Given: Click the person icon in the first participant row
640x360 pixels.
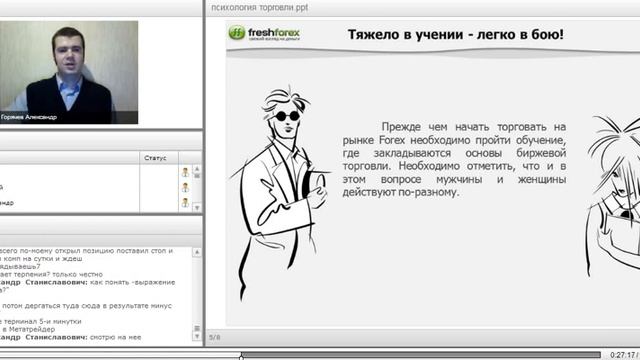Looking at the screenshot, I should tap(185, 172).
